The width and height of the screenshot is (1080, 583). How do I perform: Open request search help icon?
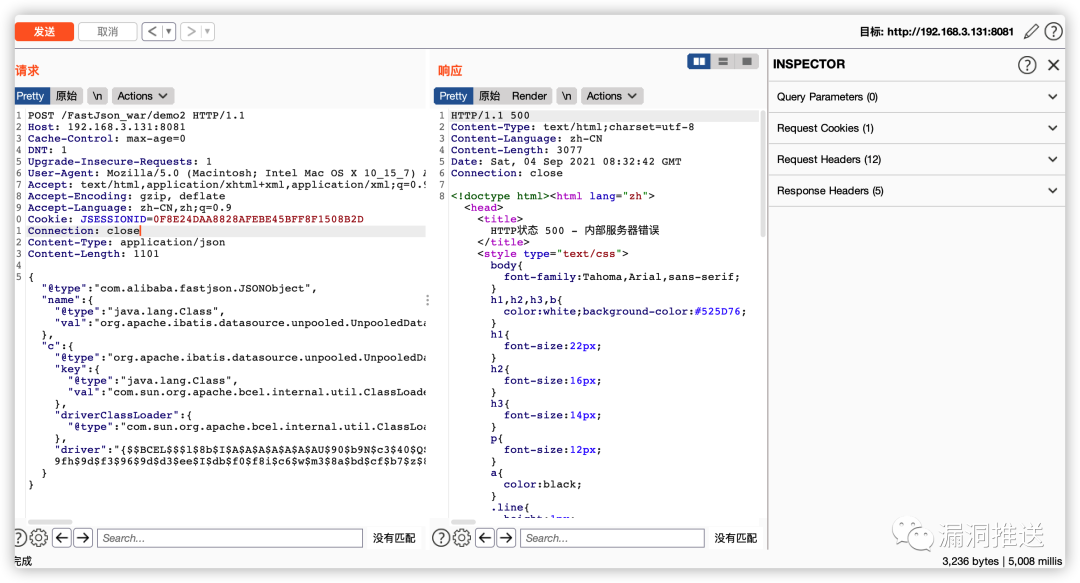19,538
